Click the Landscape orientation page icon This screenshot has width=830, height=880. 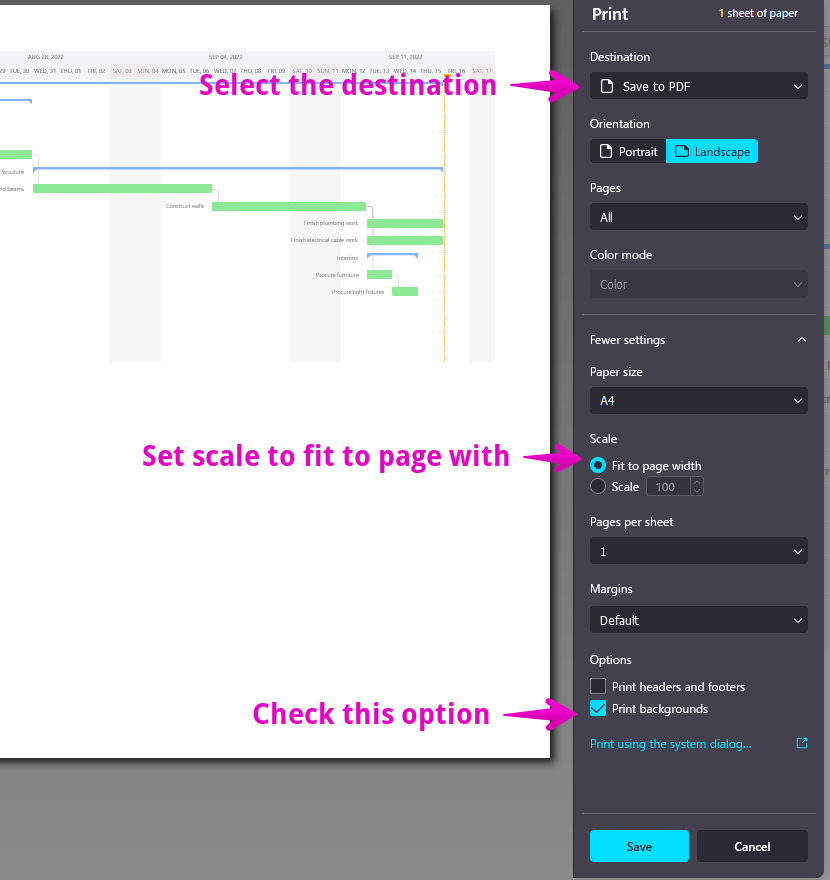pyautogui.click(x=682, y=152)
